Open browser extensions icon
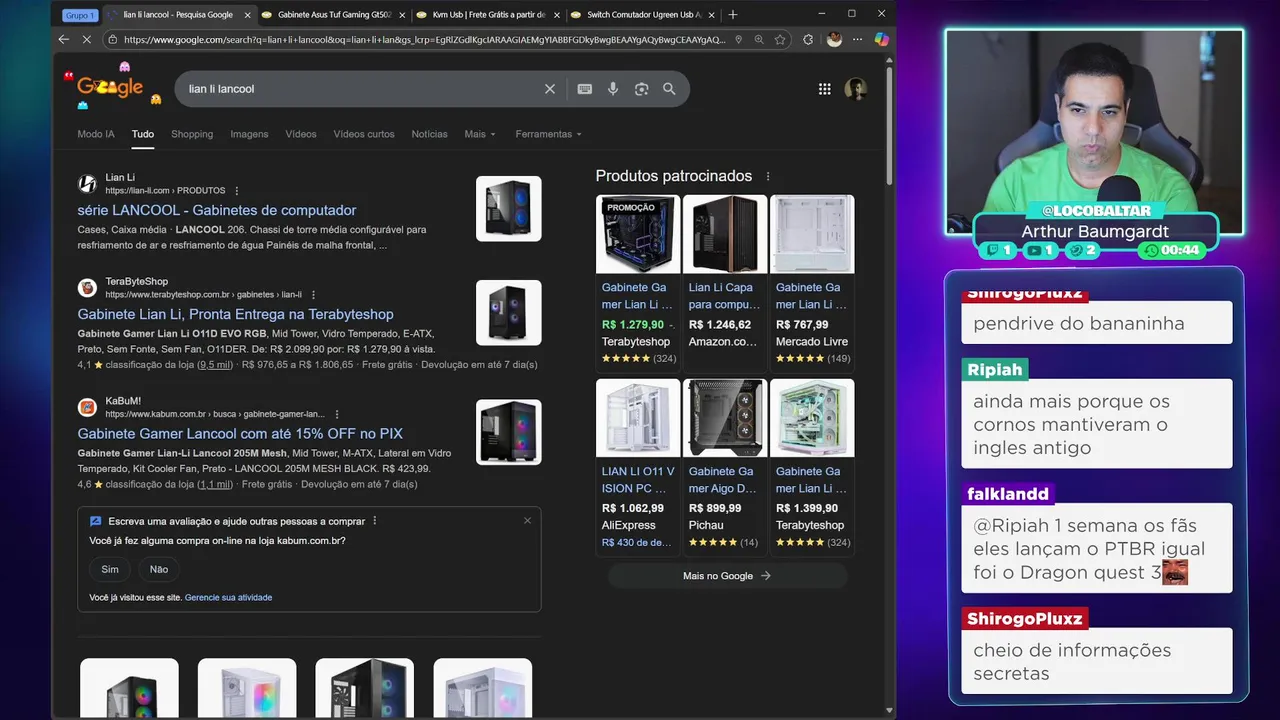 pyautogui.click(x=808, y=39)
